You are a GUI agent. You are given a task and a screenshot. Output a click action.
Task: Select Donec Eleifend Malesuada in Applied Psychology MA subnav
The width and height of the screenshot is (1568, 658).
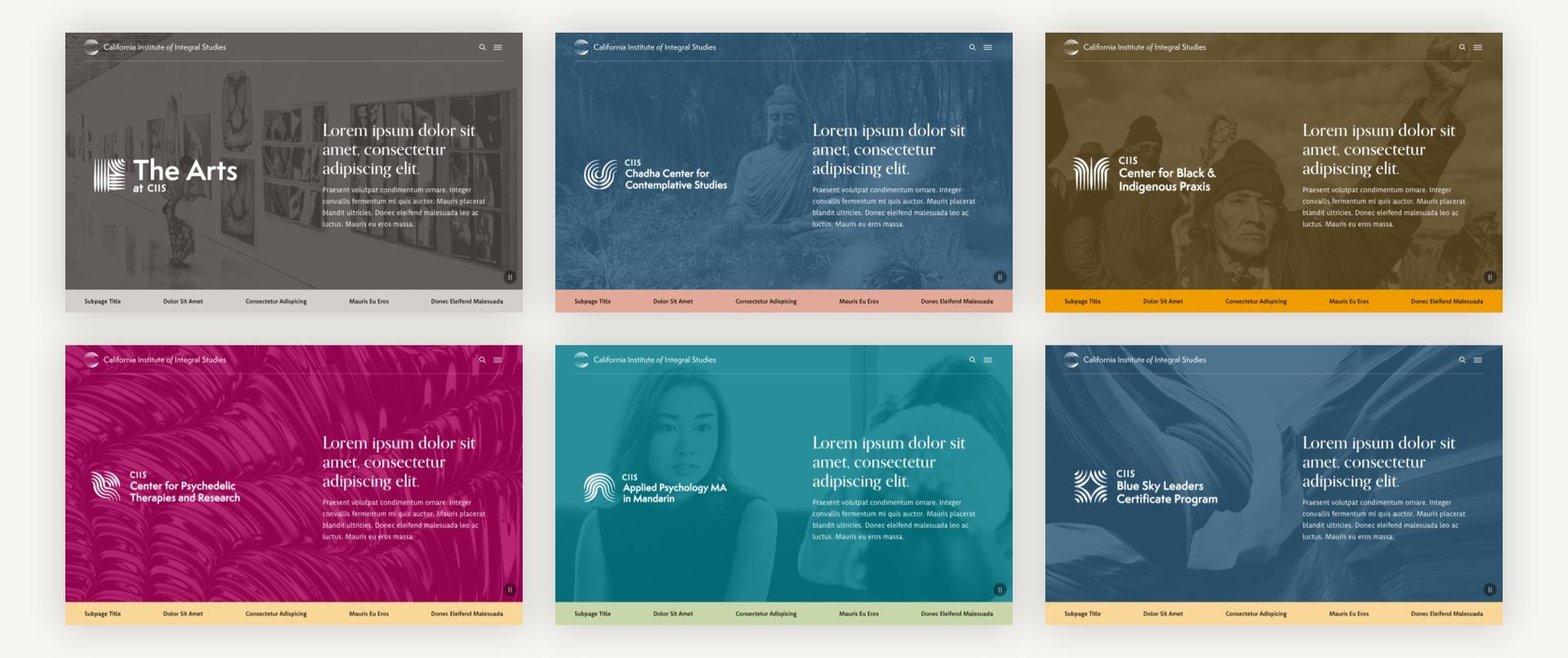[x=957, y=614]
